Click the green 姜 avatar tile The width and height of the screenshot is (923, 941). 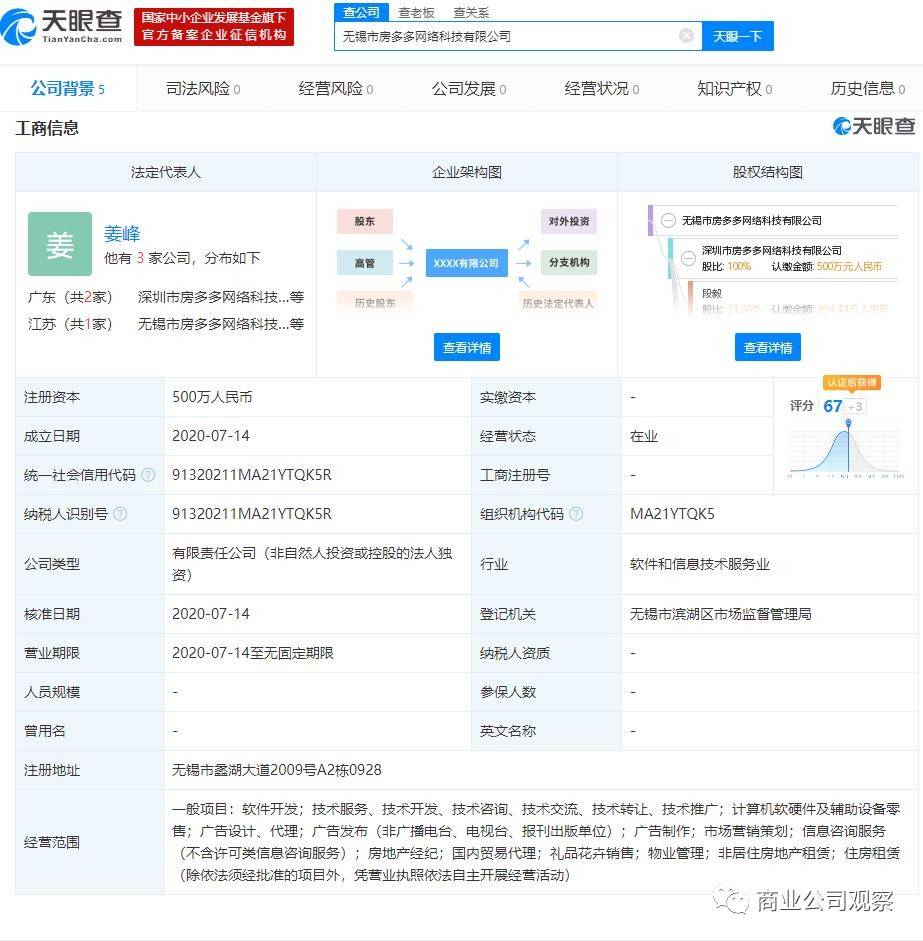coord(60,244)
